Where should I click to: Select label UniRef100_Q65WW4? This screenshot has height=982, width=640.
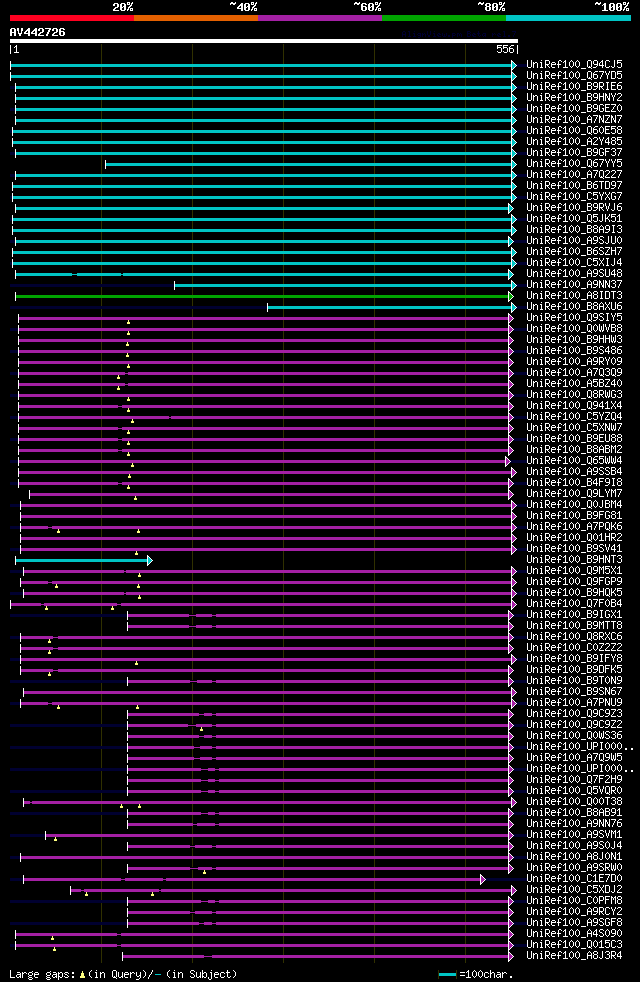click(574, 461)
